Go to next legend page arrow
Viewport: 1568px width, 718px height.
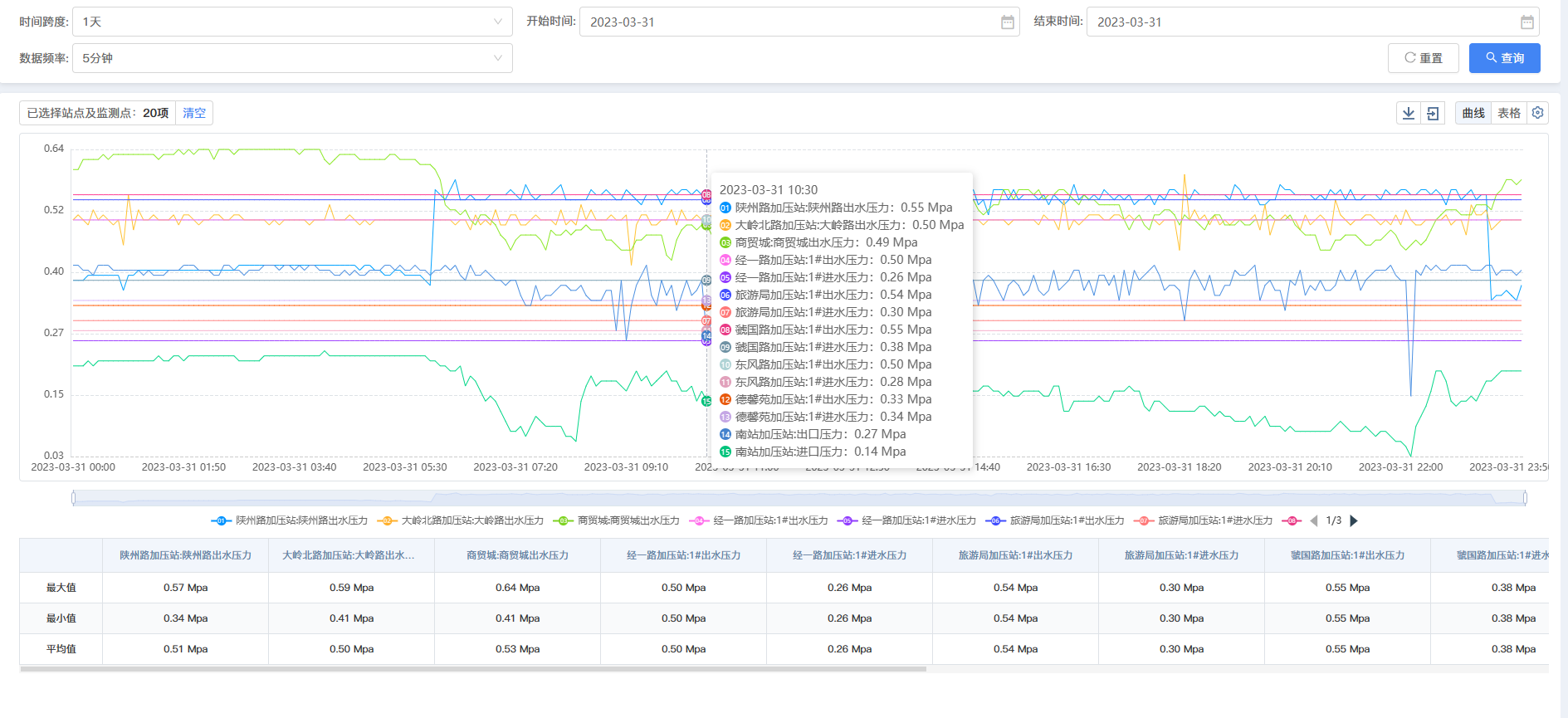1354,520
